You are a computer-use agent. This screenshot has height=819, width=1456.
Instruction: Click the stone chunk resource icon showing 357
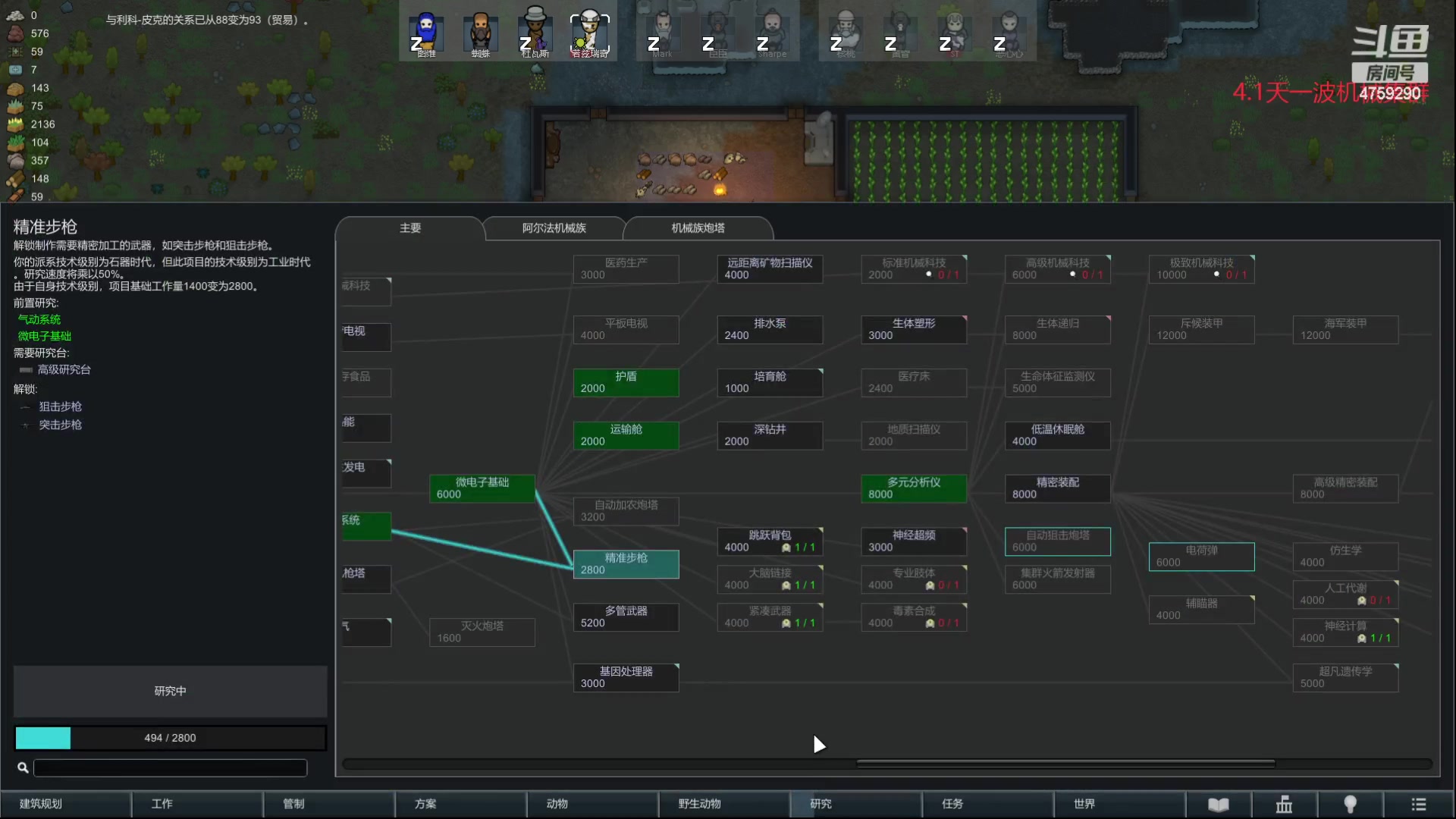click(x=15, y=161)
